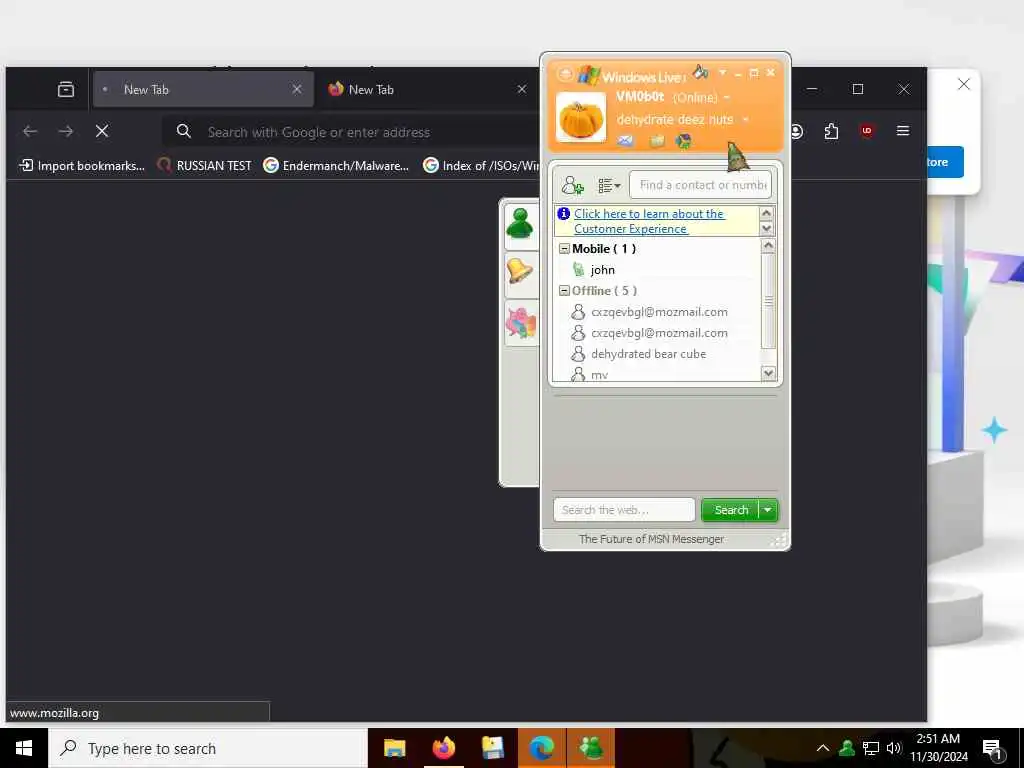Close the second Firefox New Tab
This screenshot has width=1024, height=768.
point(522,89)
